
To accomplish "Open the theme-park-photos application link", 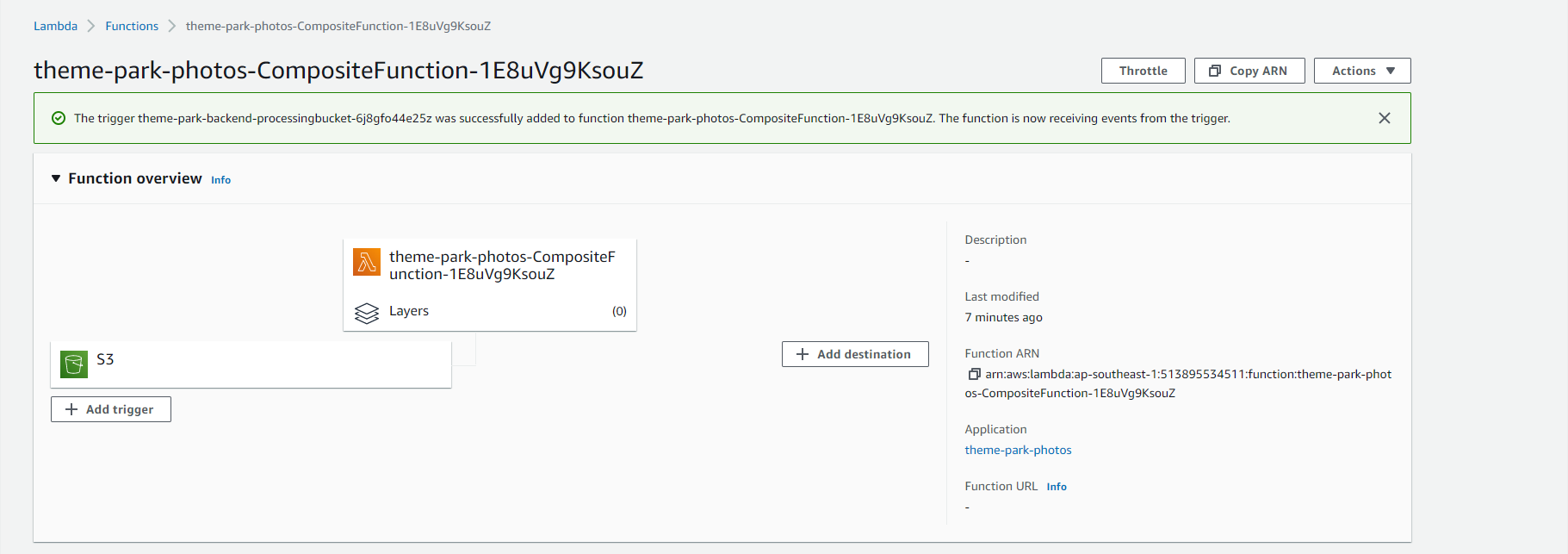I will coord(1018,450).
